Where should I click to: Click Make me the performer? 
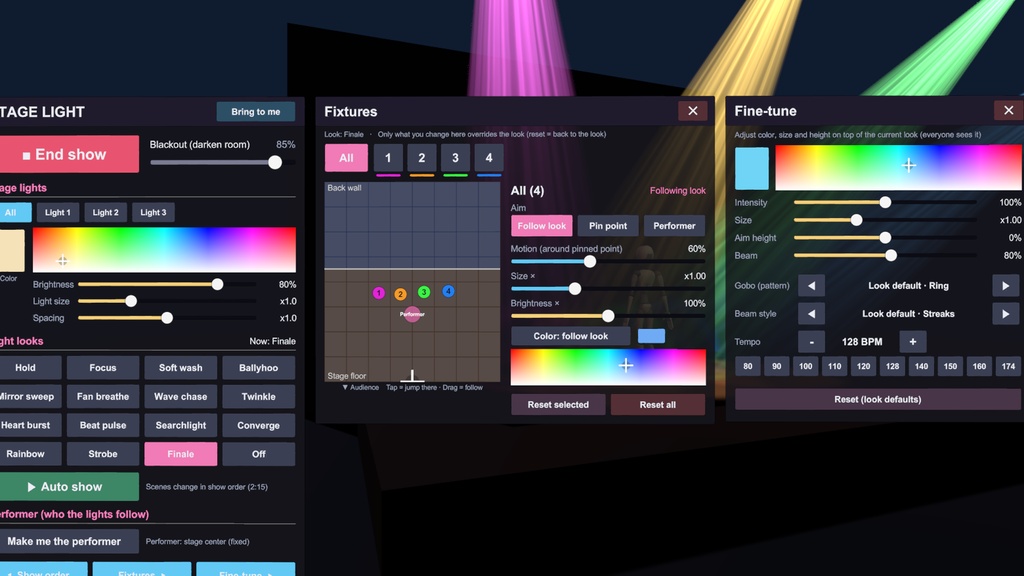click(69, 541)
